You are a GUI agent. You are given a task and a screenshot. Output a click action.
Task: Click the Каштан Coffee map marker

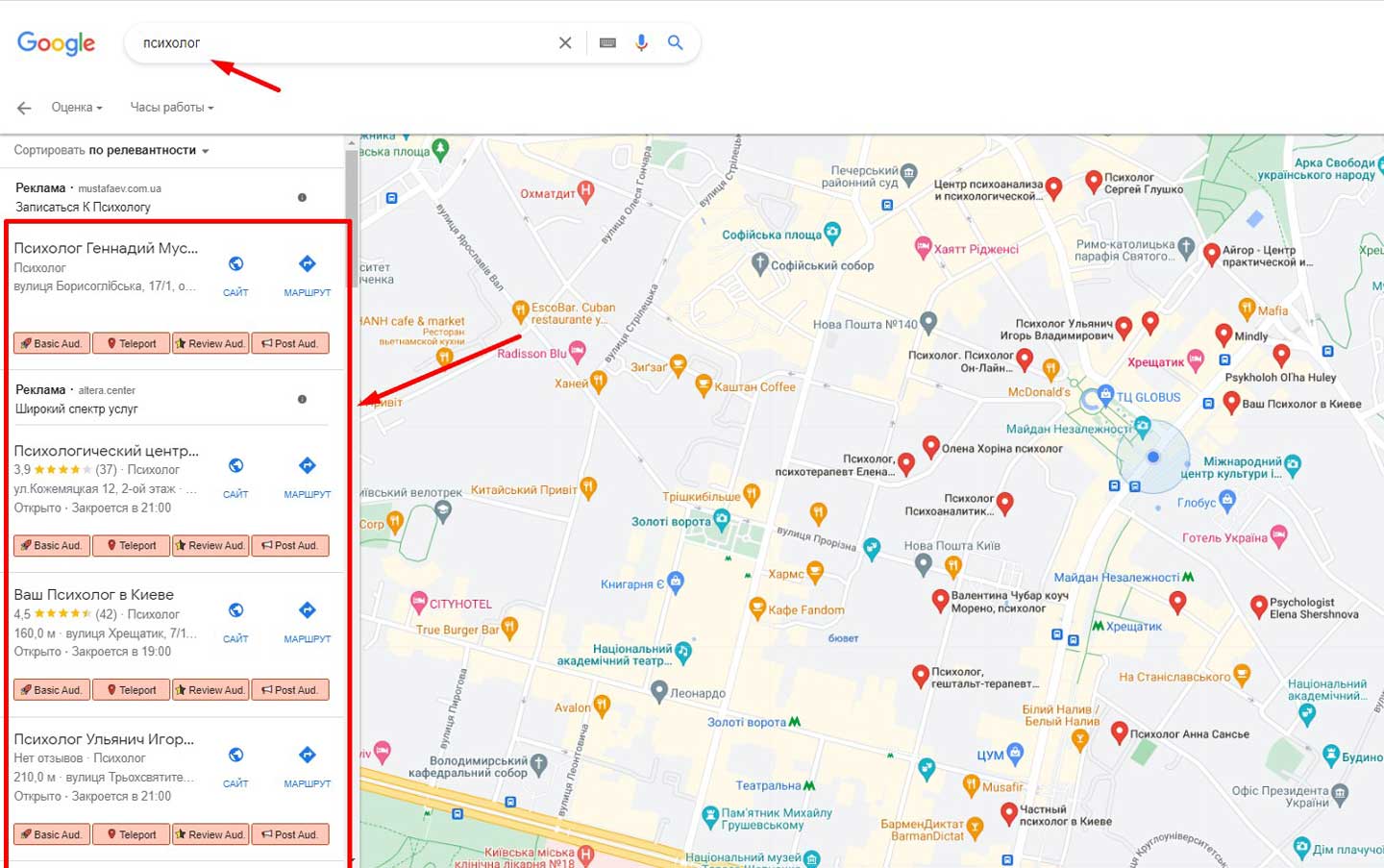pos(704,385)
